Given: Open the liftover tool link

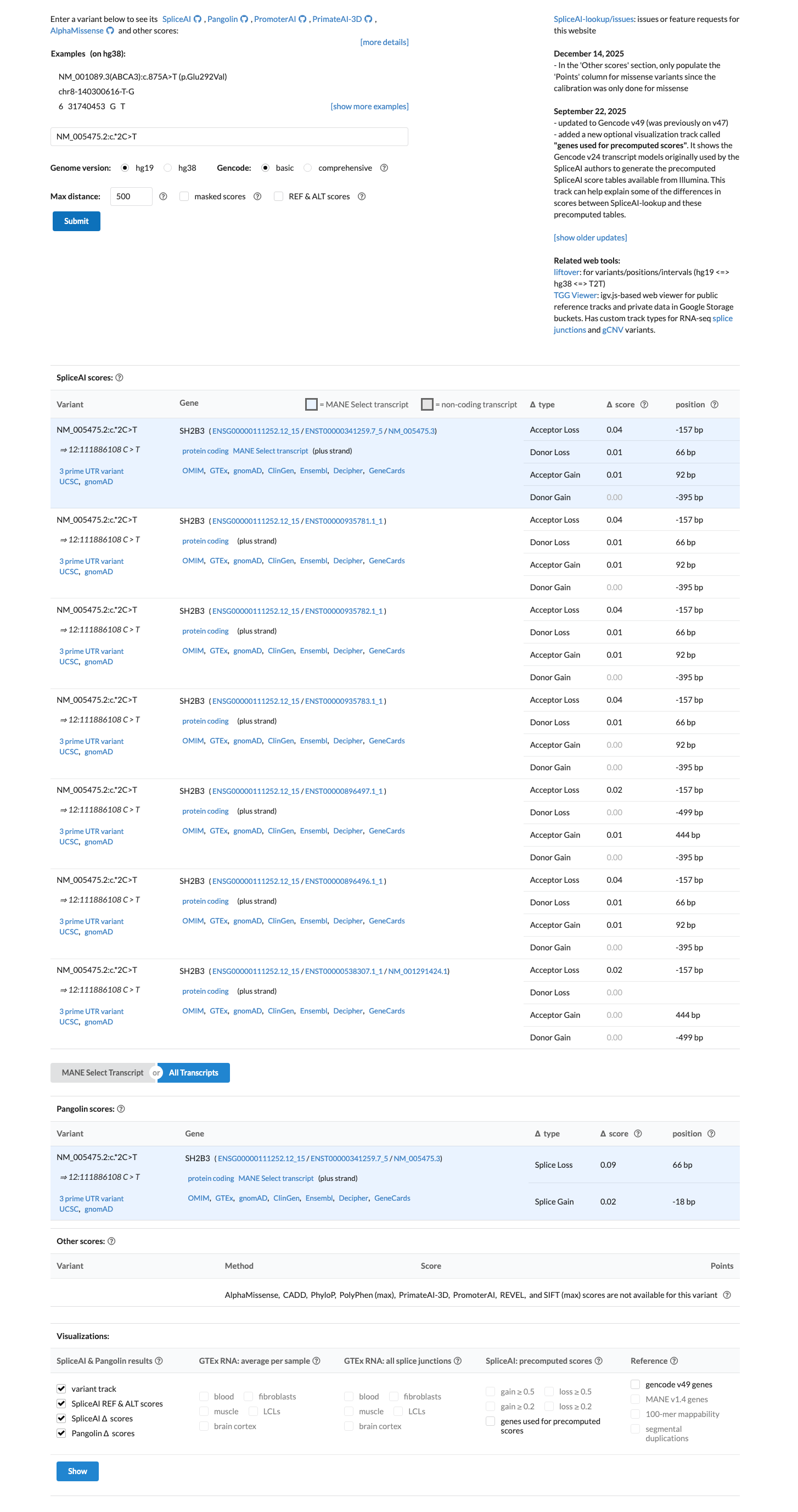Looking at the screenshot, I should (x=566, y=272).
